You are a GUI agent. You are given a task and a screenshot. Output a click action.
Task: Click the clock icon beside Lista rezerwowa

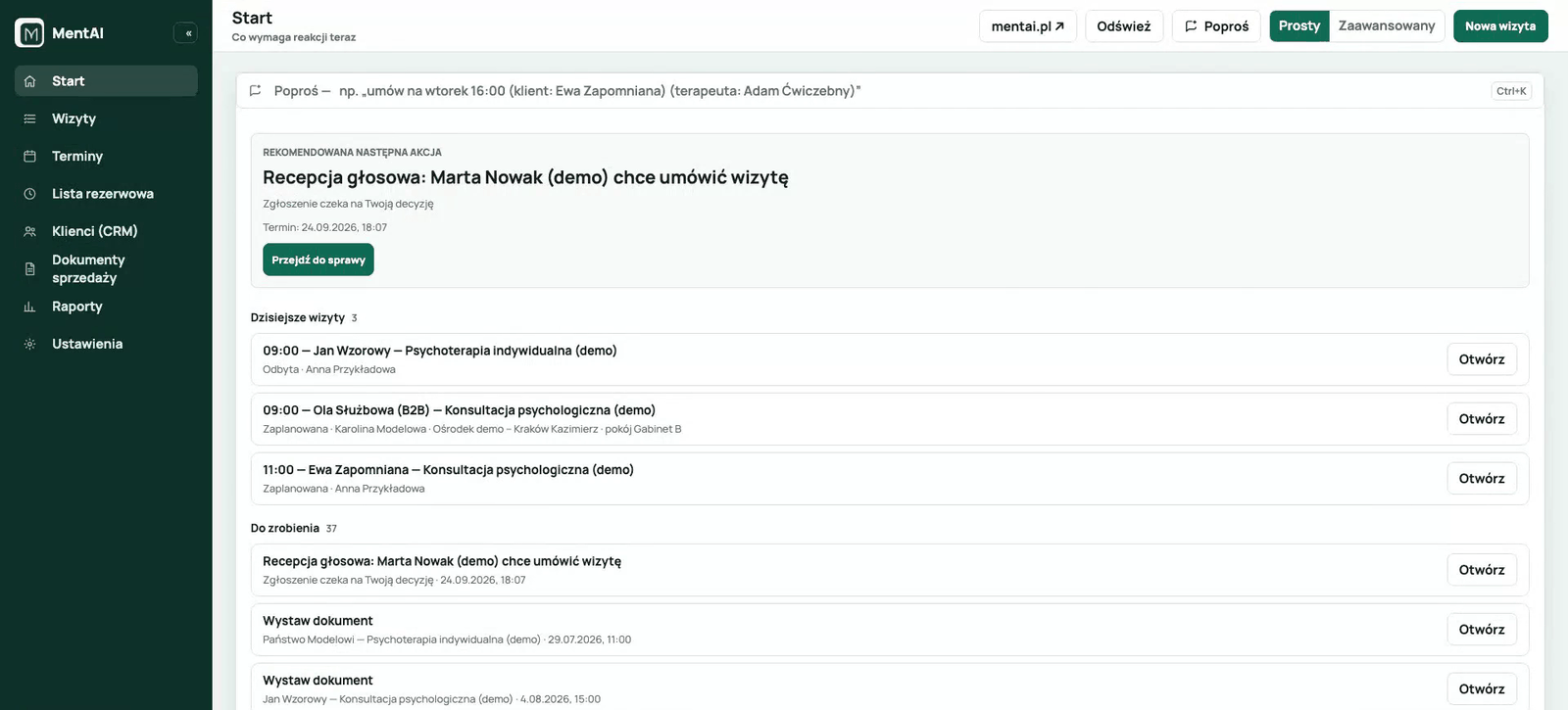30,194
